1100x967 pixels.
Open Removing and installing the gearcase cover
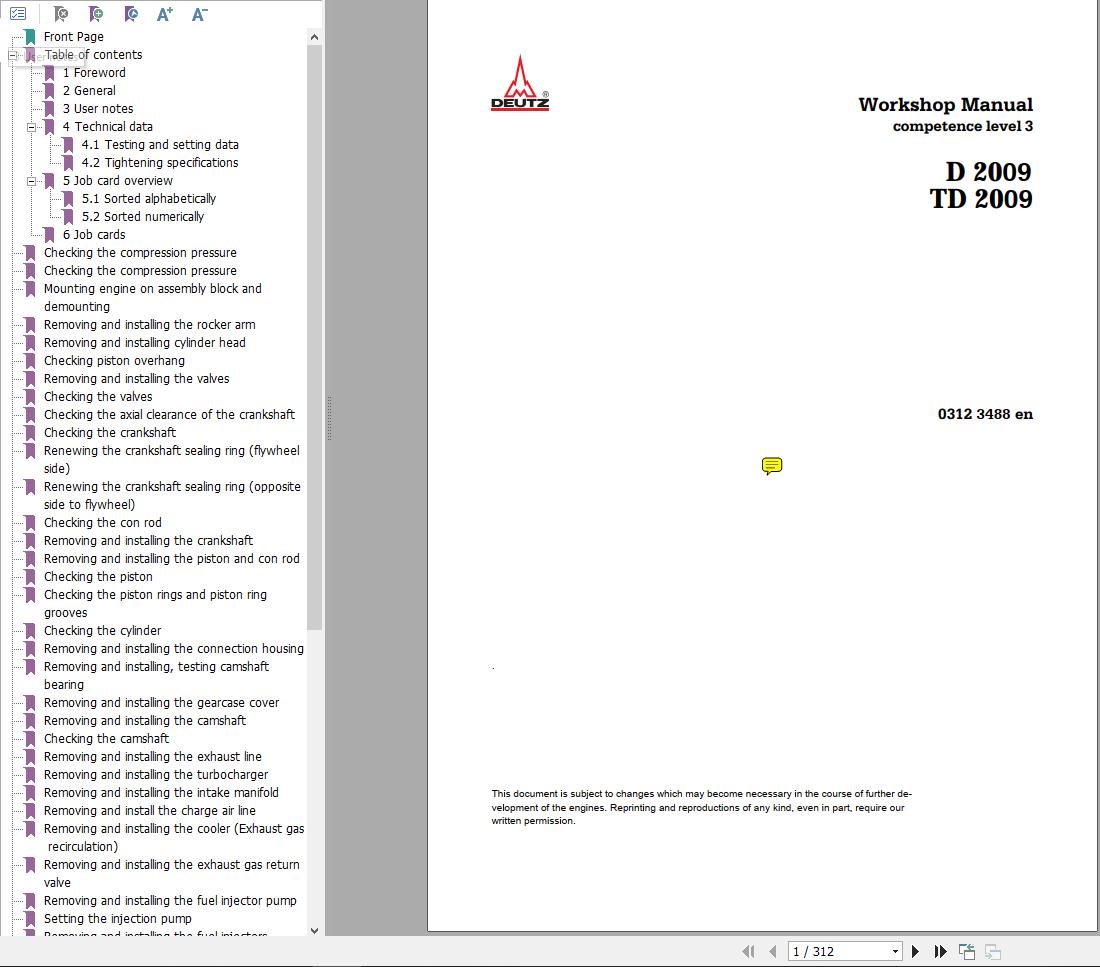pos(161,703)
